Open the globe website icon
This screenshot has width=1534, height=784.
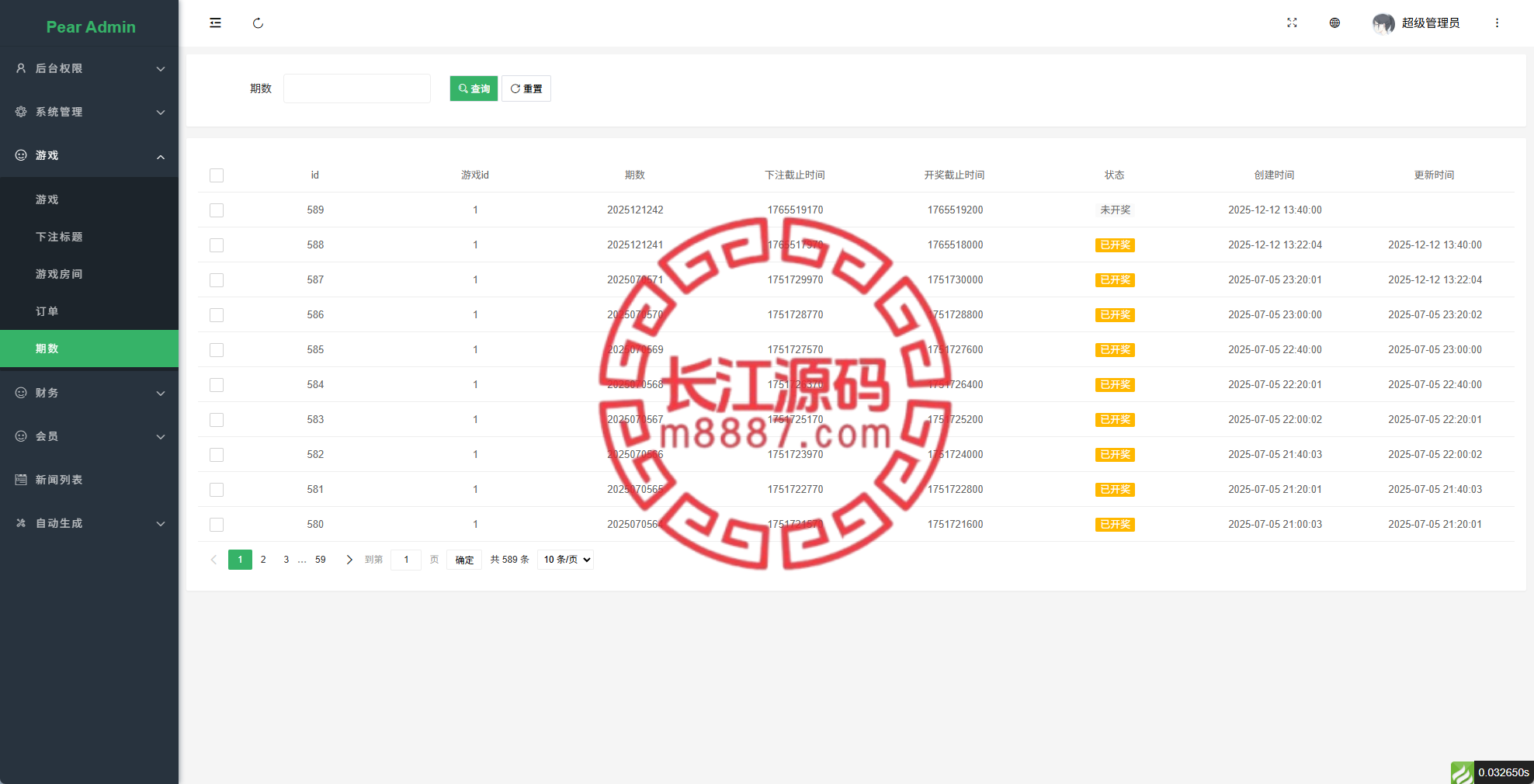pyautogui.click(x=1334, y=23)
